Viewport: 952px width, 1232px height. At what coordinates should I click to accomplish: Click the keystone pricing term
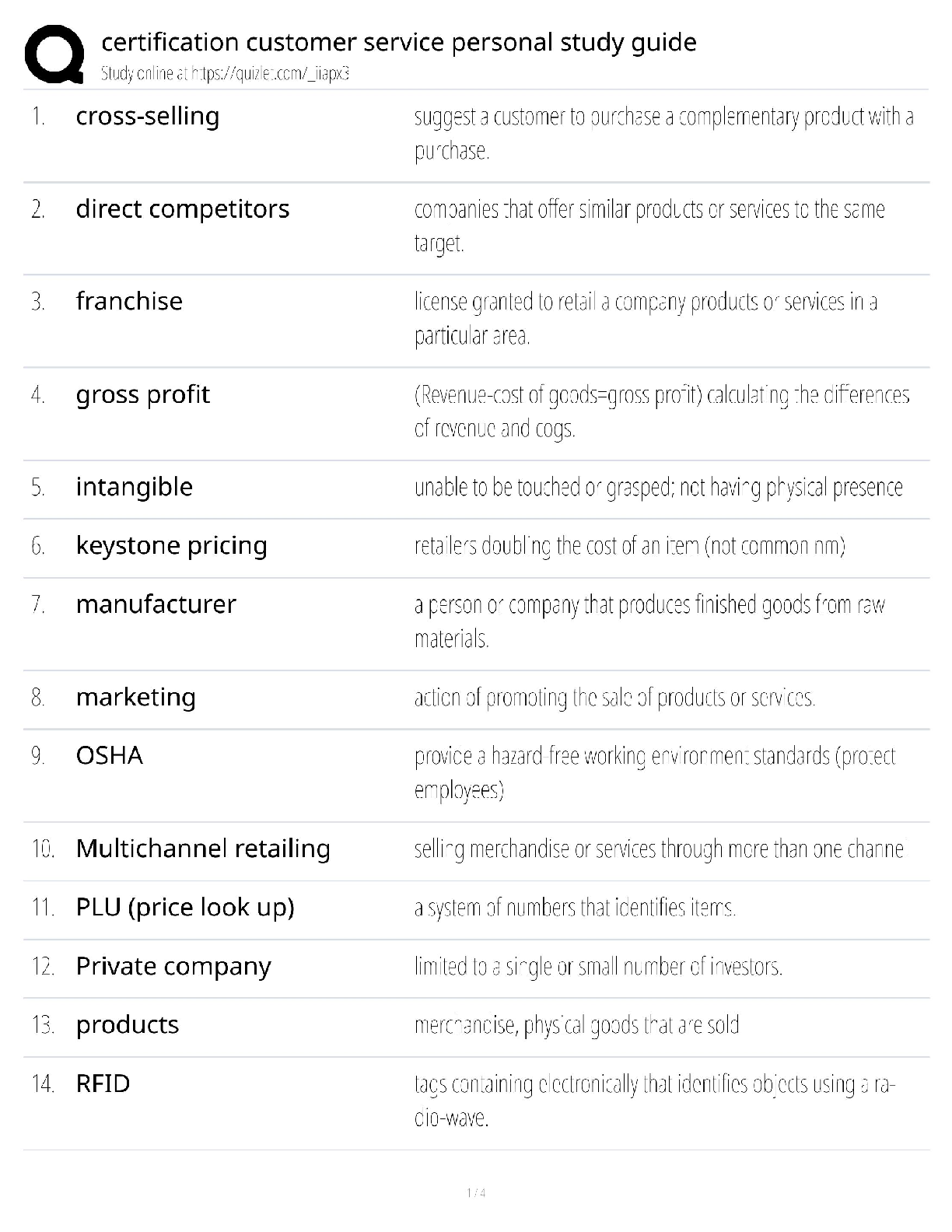point(171,546)
